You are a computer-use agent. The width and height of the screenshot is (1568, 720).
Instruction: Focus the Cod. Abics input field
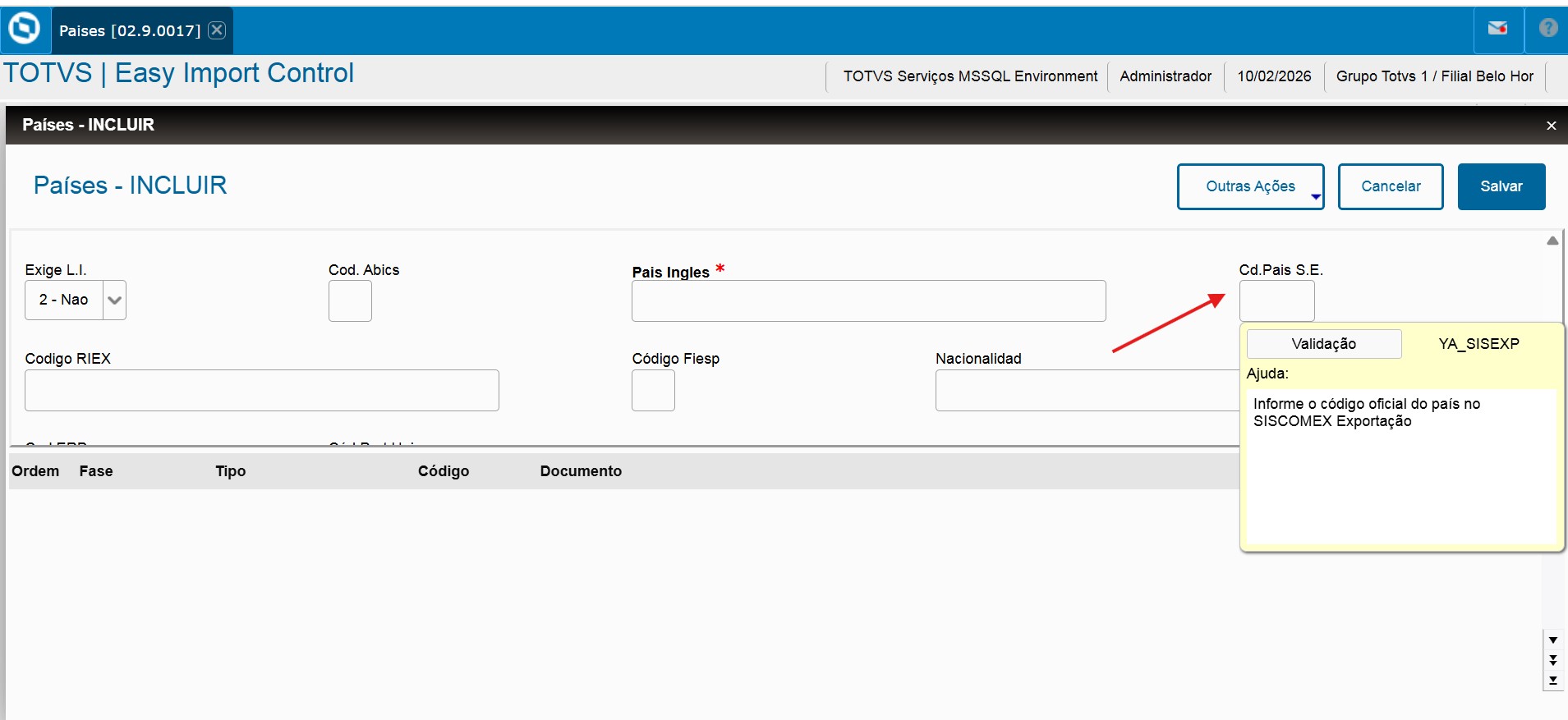click(350, 301)
